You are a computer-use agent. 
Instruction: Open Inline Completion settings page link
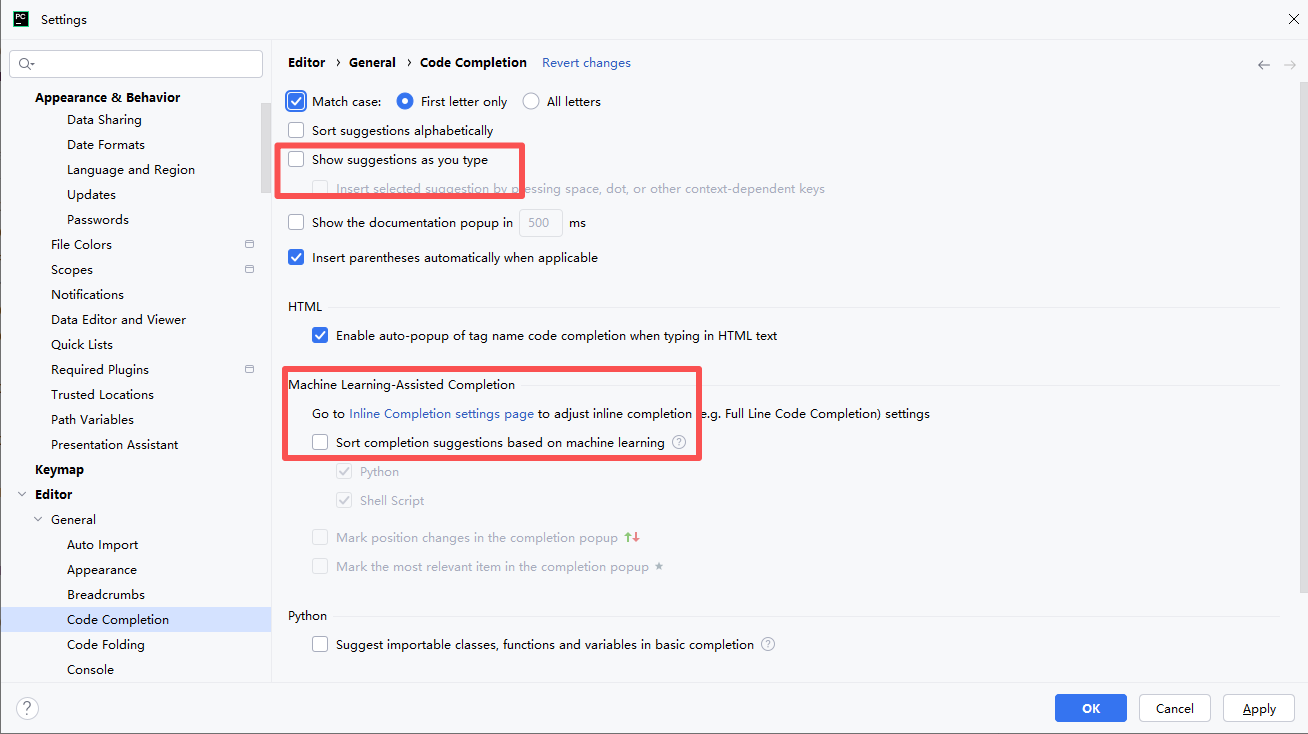tap(441, 413)
